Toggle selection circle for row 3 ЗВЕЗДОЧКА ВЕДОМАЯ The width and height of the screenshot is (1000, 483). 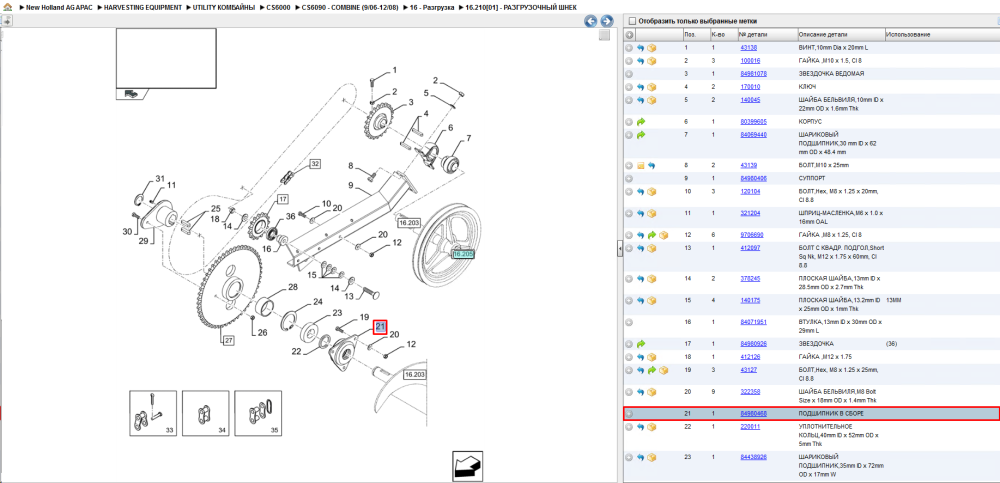[629, 74]
